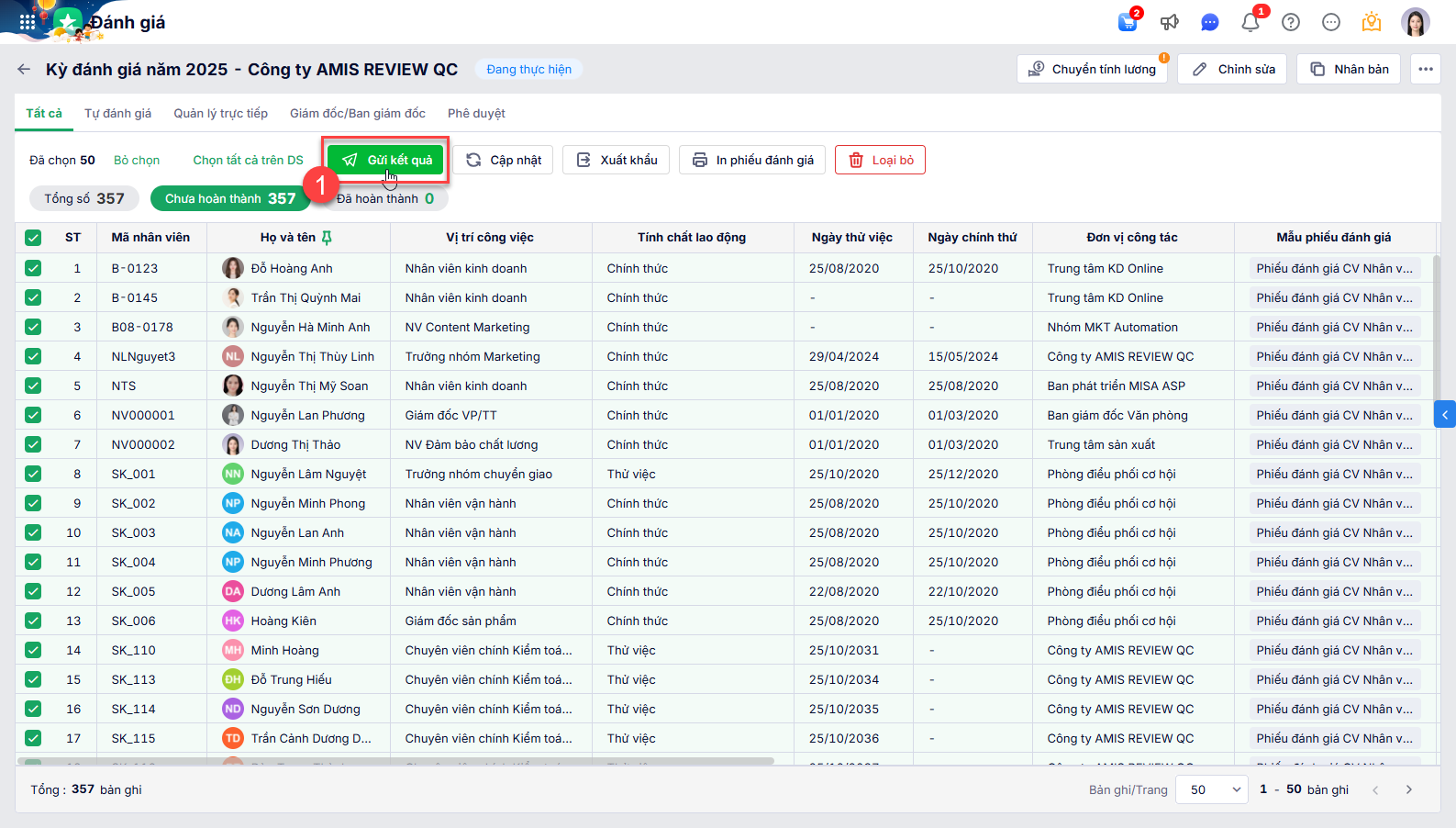Screen dimensions: 1456x828
Task: Open the notifications bell
Action: click(1250, 22)
